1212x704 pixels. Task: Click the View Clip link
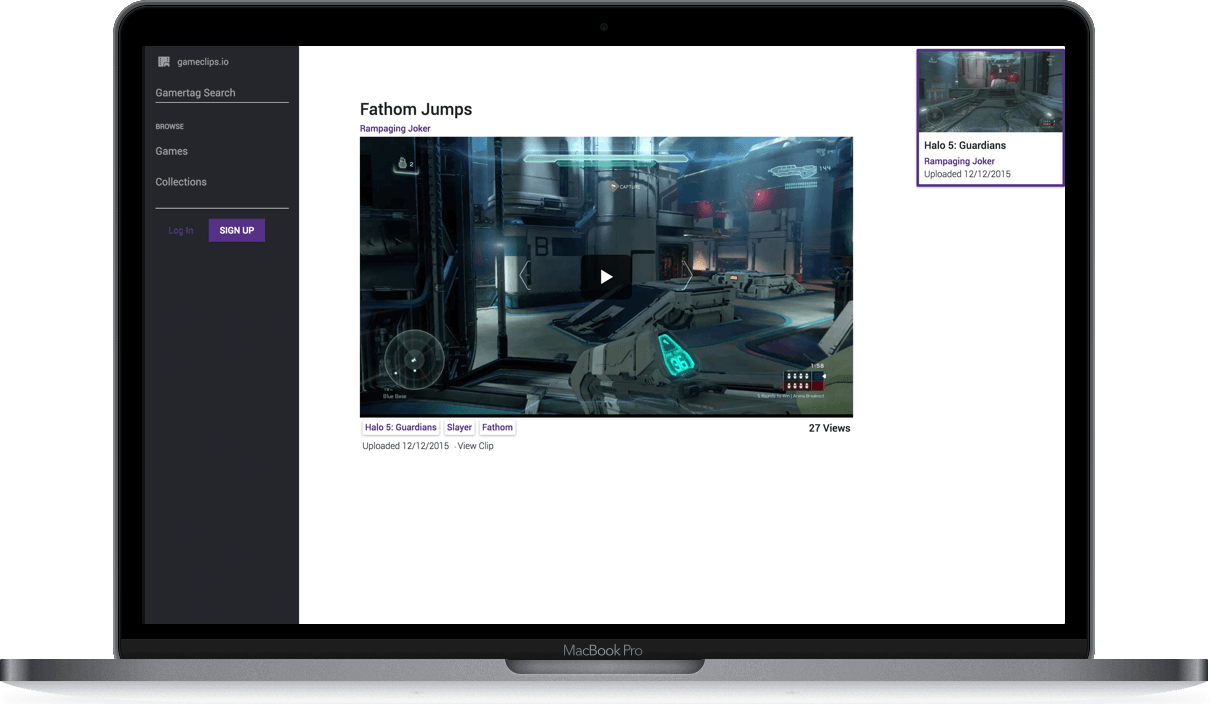coord(475,446)
